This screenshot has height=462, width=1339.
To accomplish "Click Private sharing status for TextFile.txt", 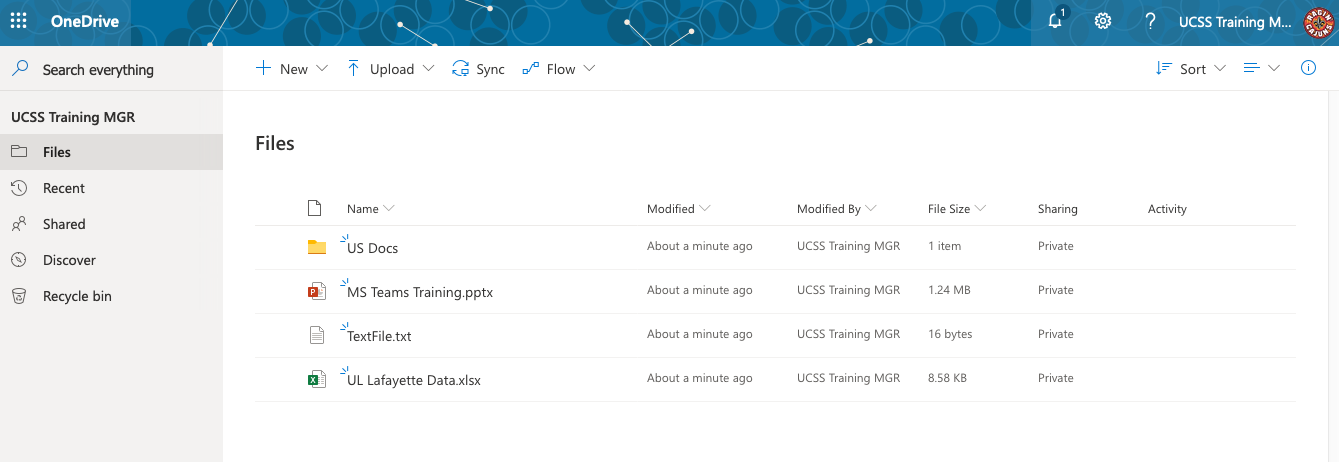I will point(1056,334).
